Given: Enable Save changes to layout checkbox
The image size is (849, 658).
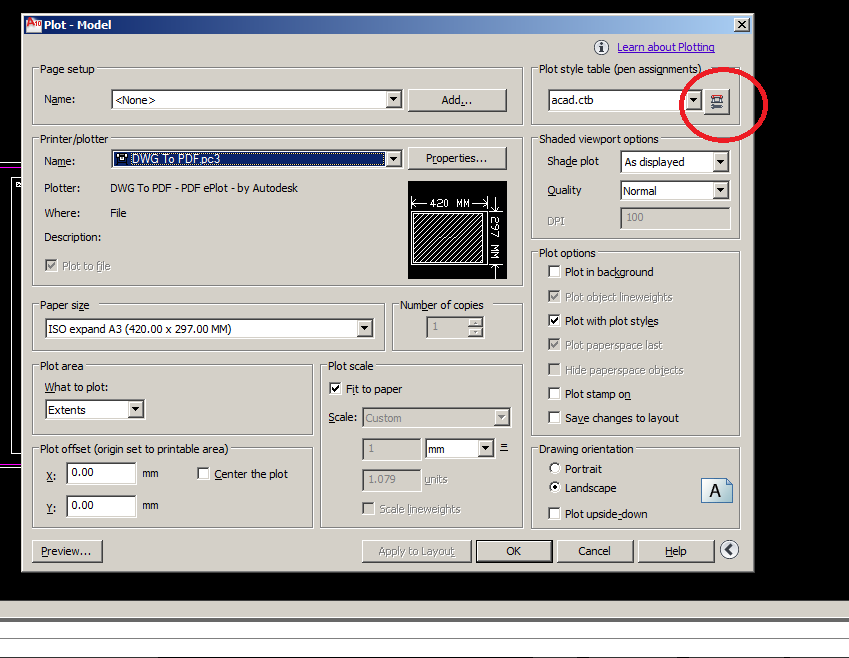Looking at the screenshot, I should (554, 418).
